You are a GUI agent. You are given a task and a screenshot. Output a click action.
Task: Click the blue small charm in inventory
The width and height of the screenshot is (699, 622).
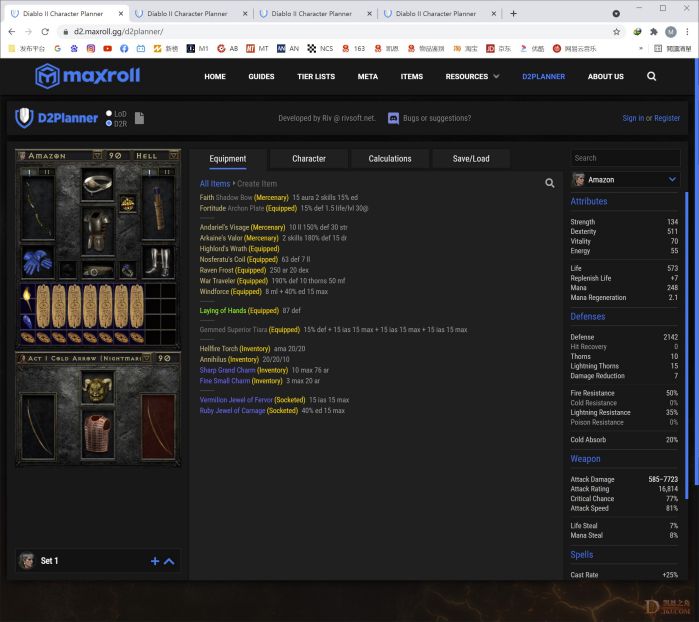click(27, 321)
